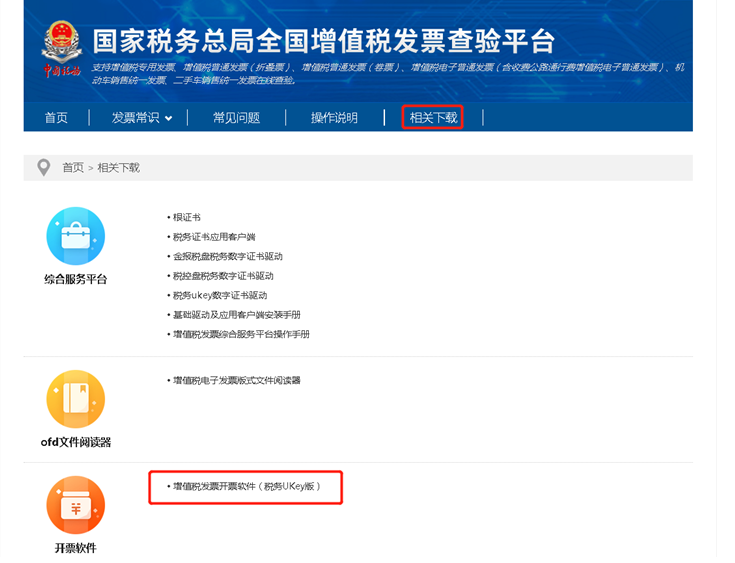Click the 开票软件 invoice icon
735x563 pixels.
coord(75,505)
